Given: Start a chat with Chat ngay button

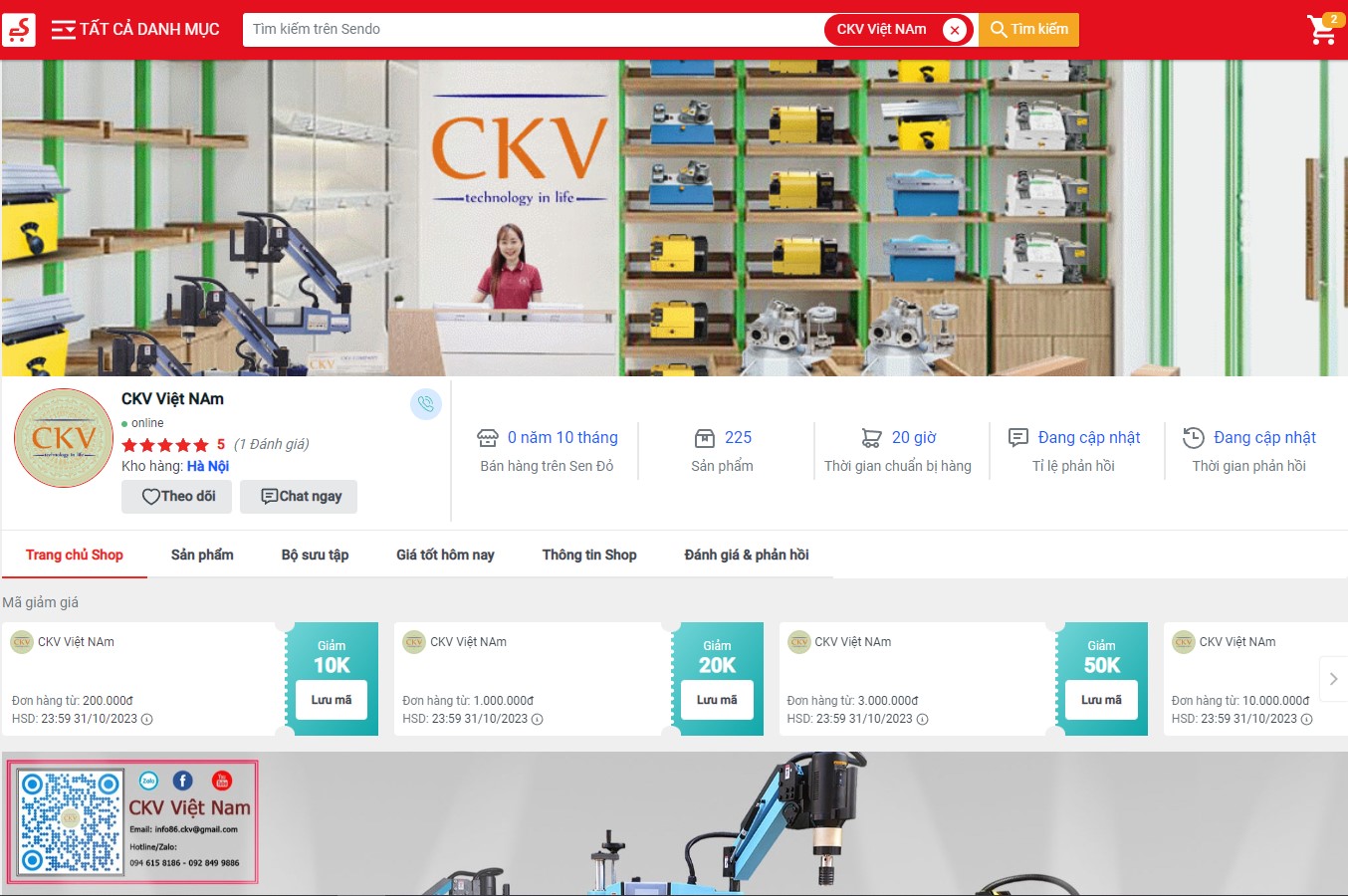Looking at the screenshot, I should coord(299,497).
